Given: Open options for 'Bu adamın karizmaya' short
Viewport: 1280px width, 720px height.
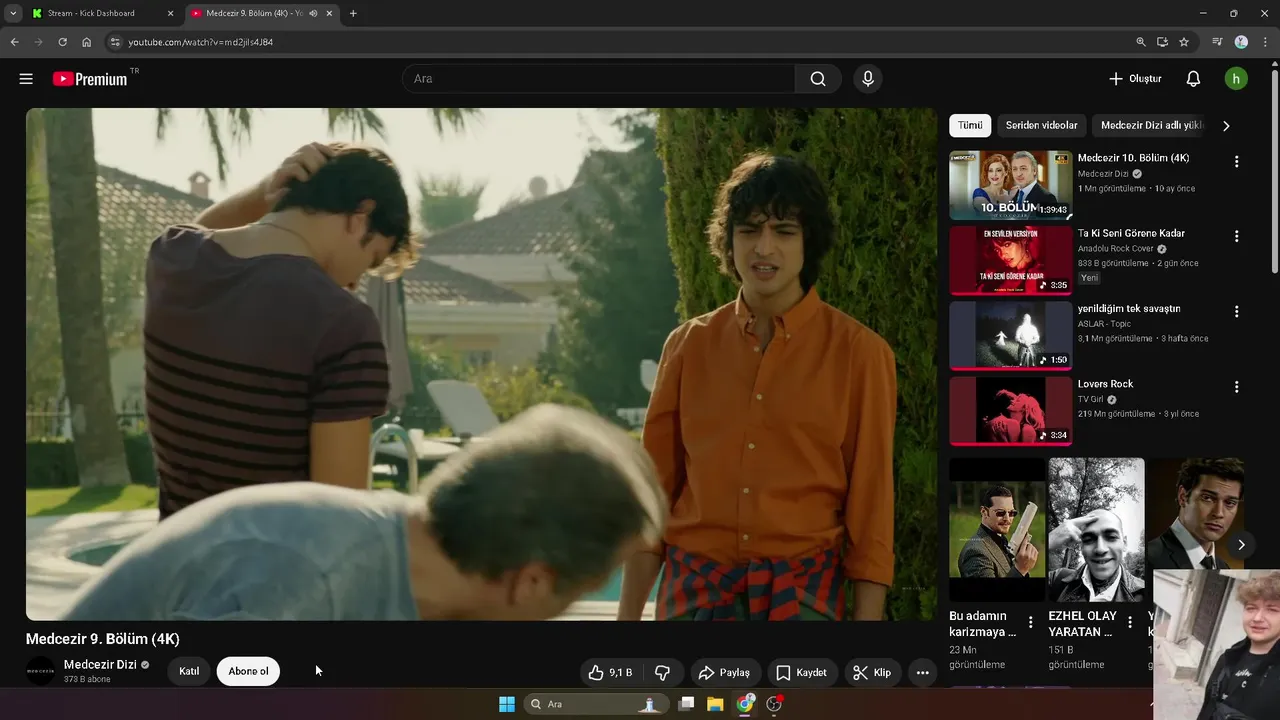Looking at the screenshot, I should (x=1030, y=622).
